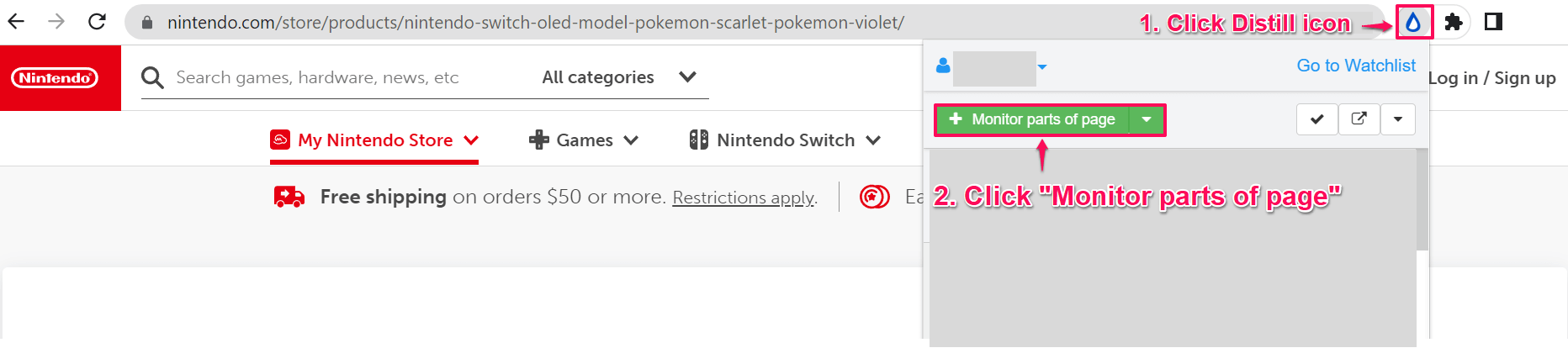Click into the Nintendo search field
This screenshot has height=348, width=1568.
click(x=336, y=77)
